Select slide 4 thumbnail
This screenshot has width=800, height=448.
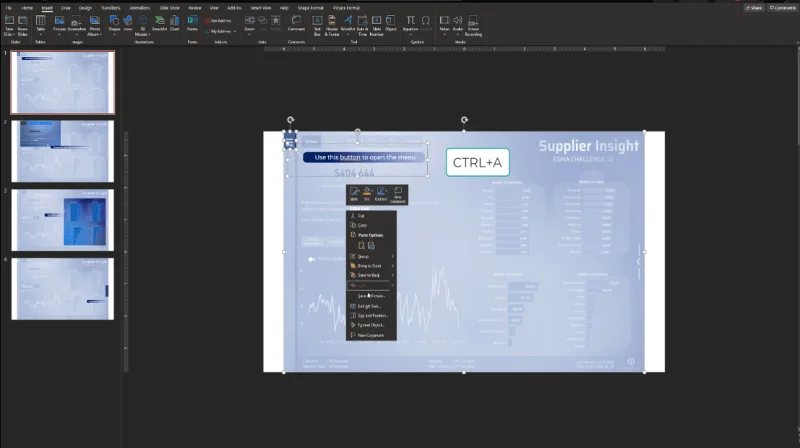click(x=63, y=289)
